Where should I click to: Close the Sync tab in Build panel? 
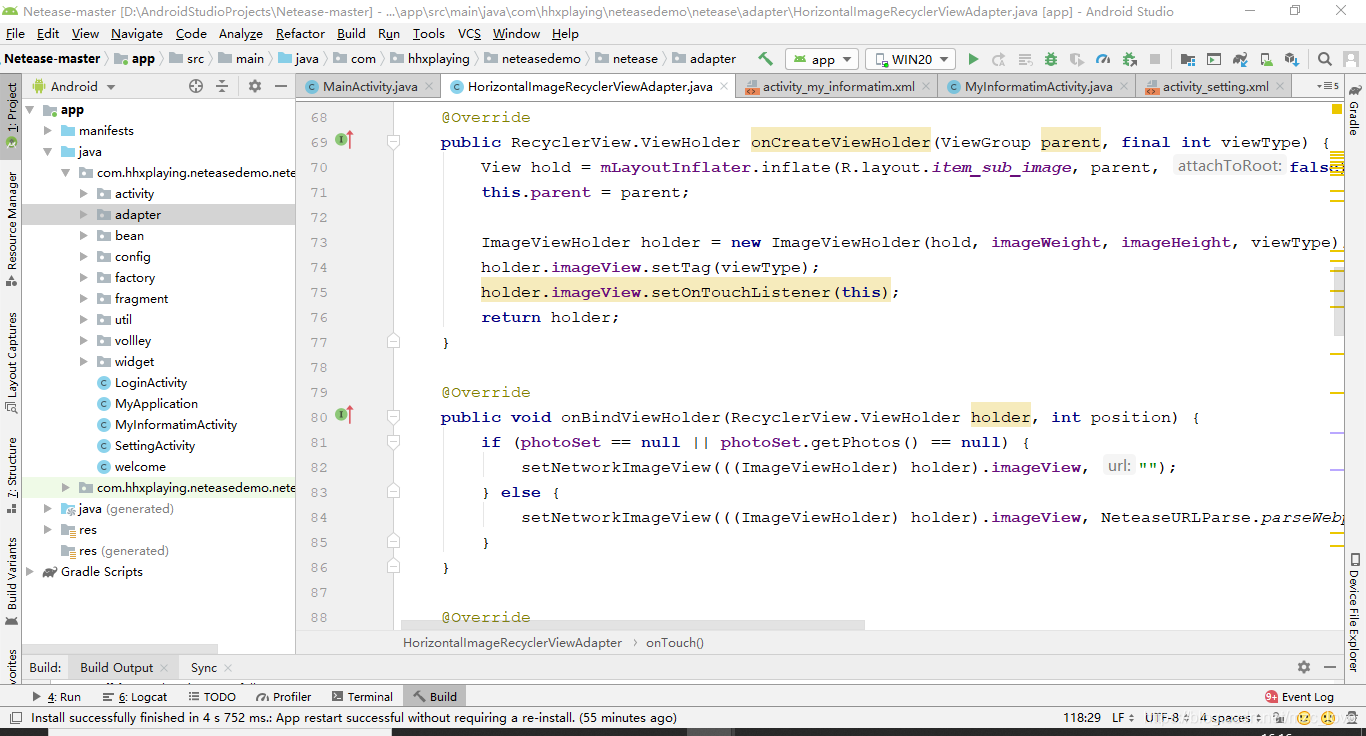point(228,667)
